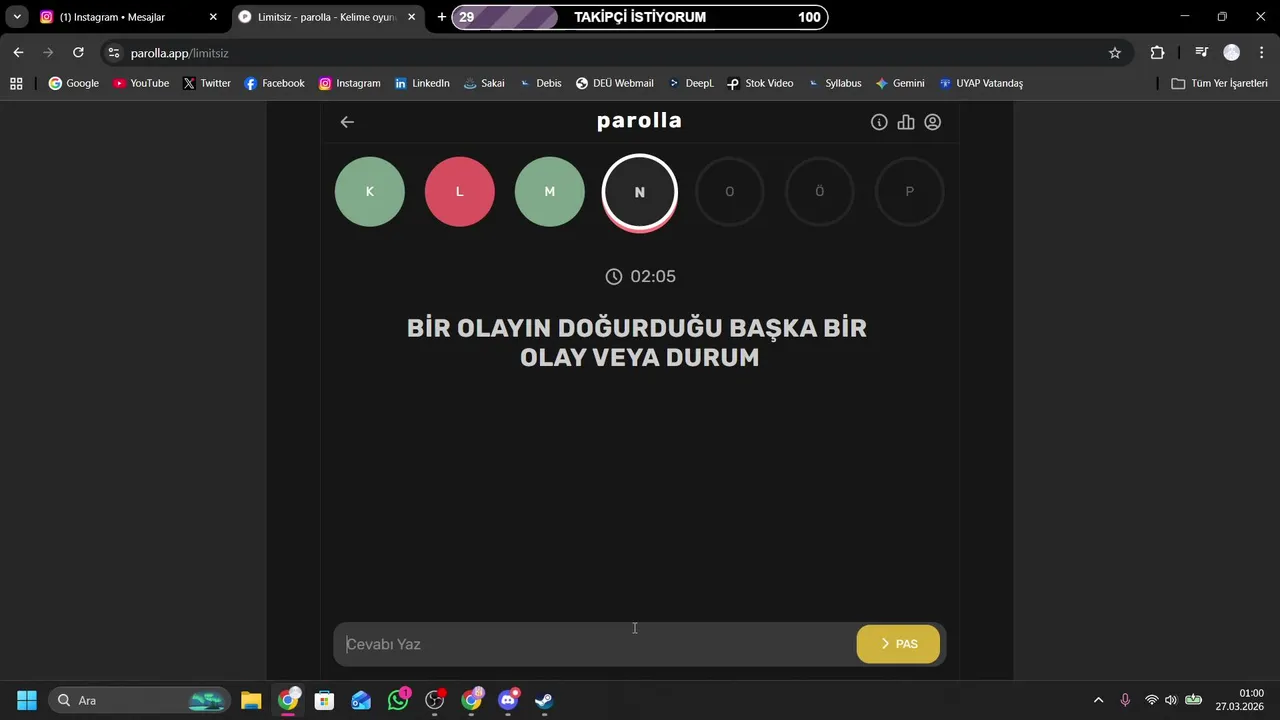This screenshot has width=1280, height=720.
Task: Open the tab search dropdown arrow
Action: point(17,17)
